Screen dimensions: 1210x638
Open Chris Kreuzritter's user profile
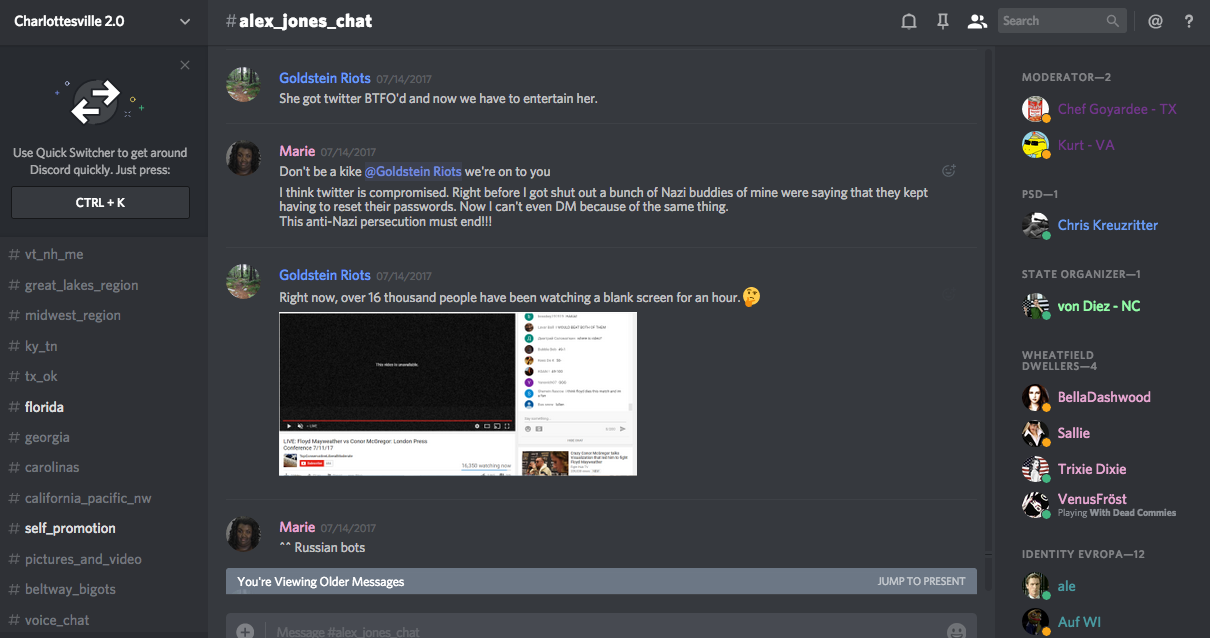pyautogui.click(x=1107, y=225)
